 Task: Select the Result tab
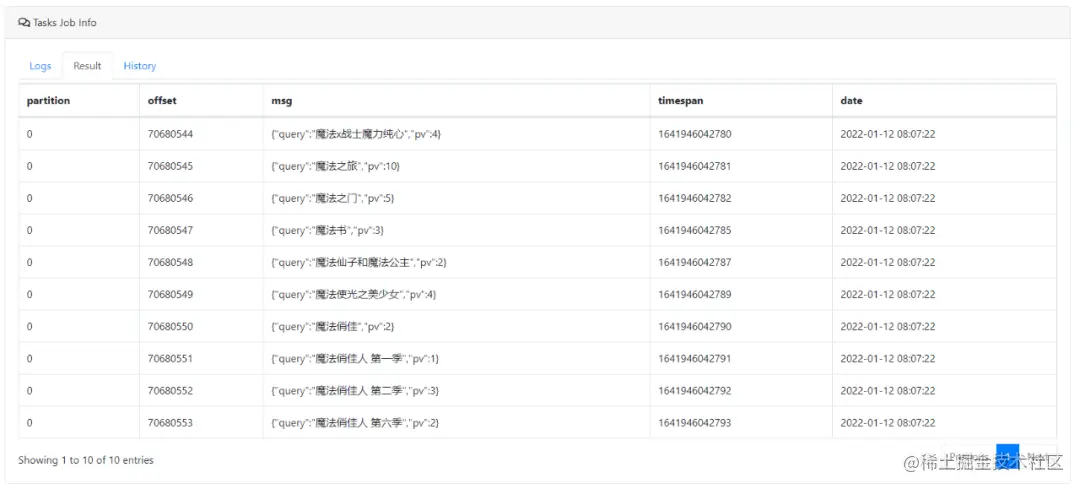[x=87, y=66]
